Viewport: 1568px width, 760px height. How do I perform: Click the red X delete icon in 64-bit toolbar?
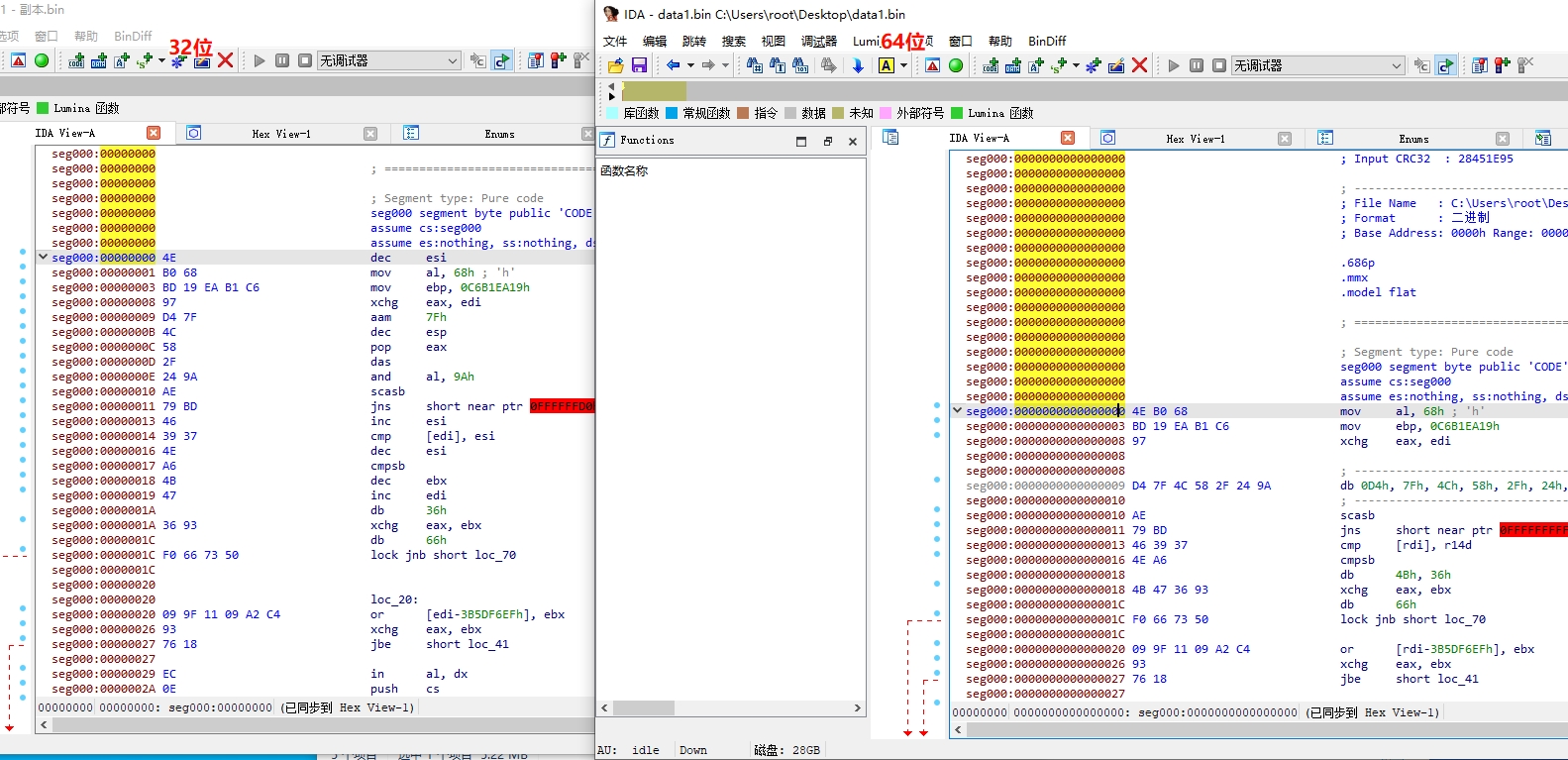tap(1140, 65)
